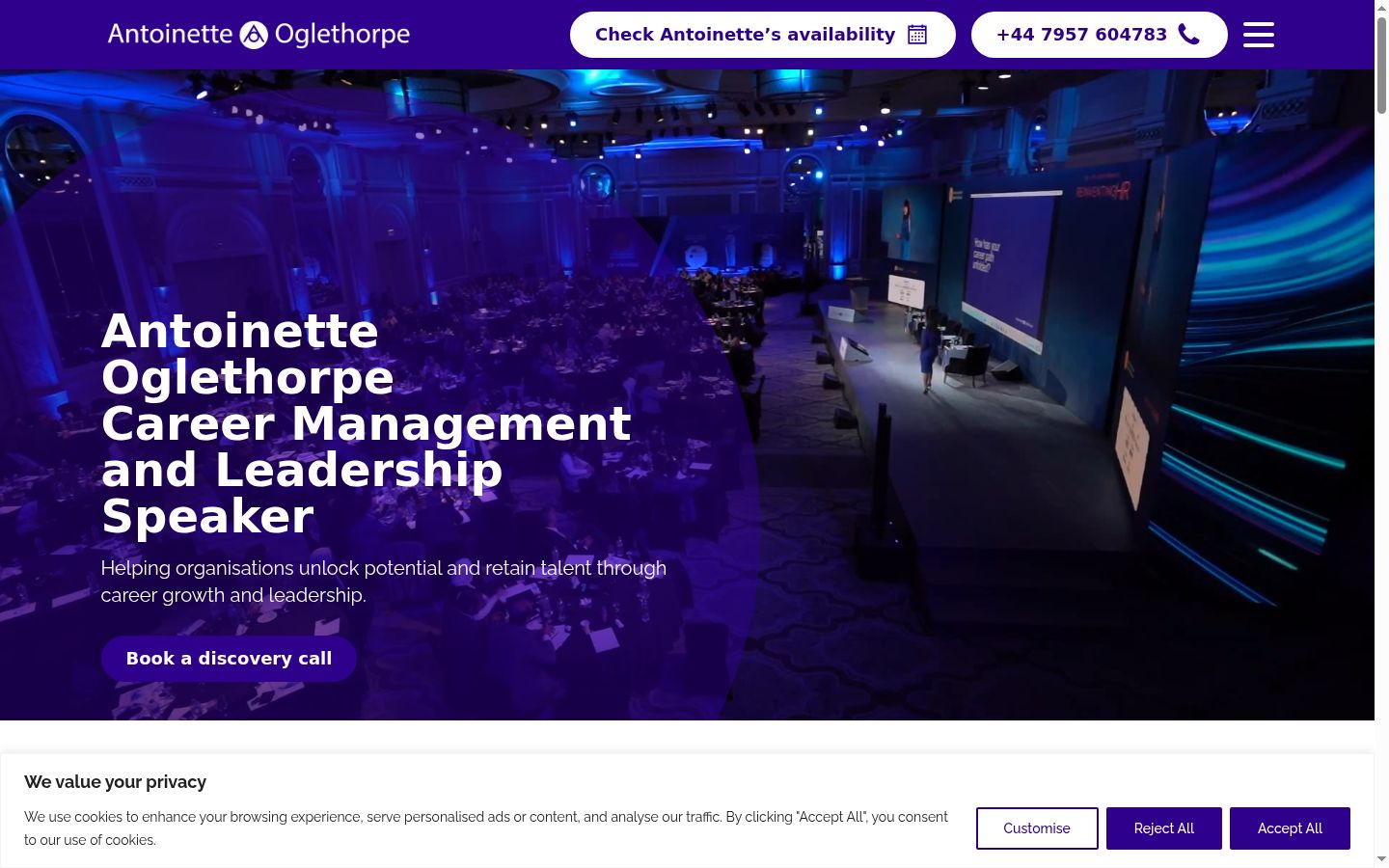The image size is (1389, 868).
Task: Book a discovery call
Action: [x=229, y=659]
